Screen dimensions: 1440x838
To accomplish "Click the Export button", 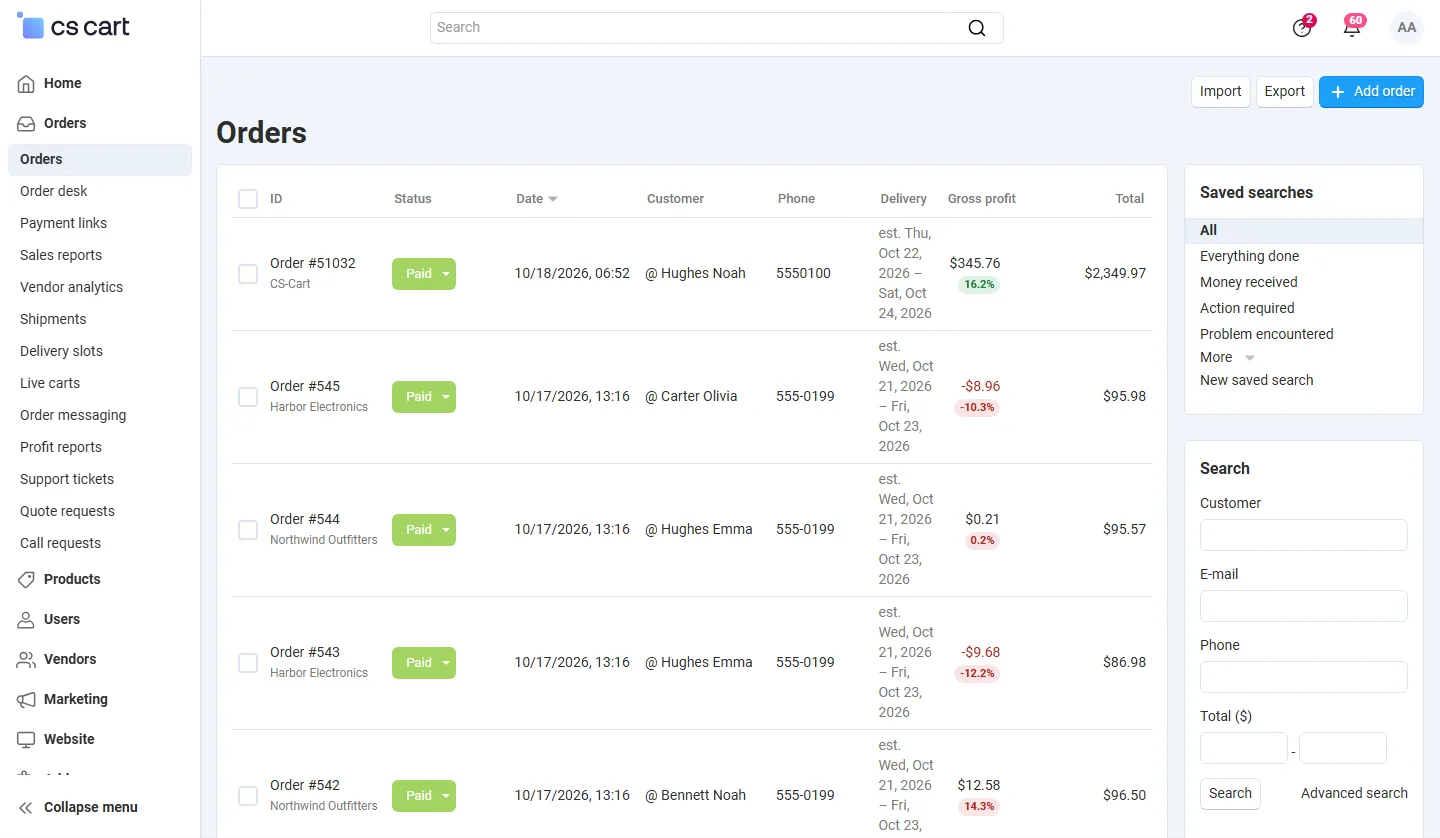I will point(1285,92).
